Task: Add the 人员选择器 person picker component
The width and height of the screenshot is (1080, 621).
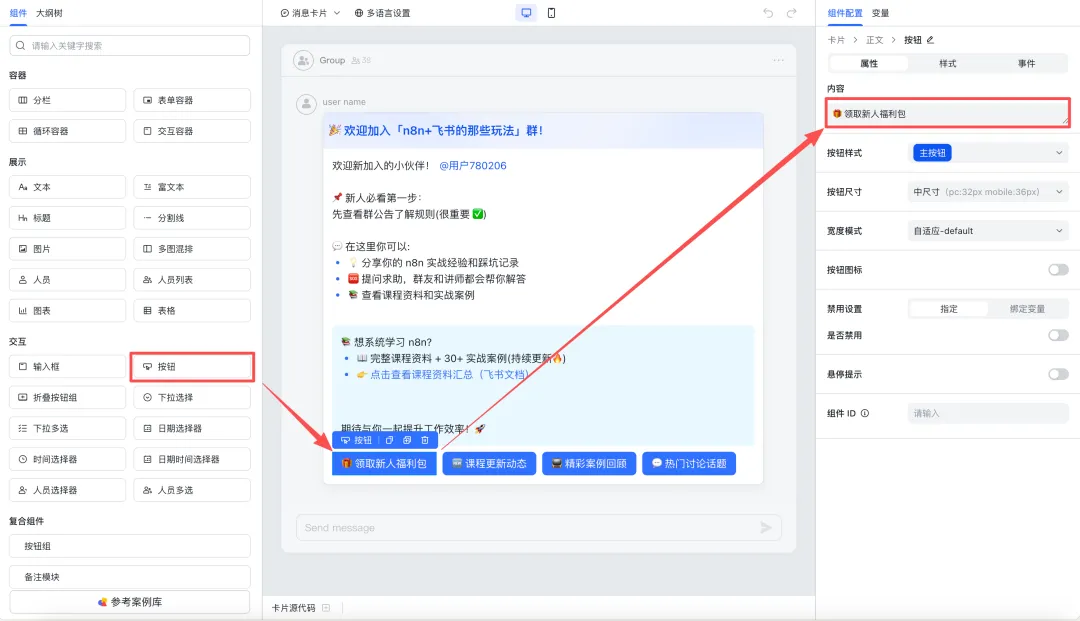Action: [68, 490]
